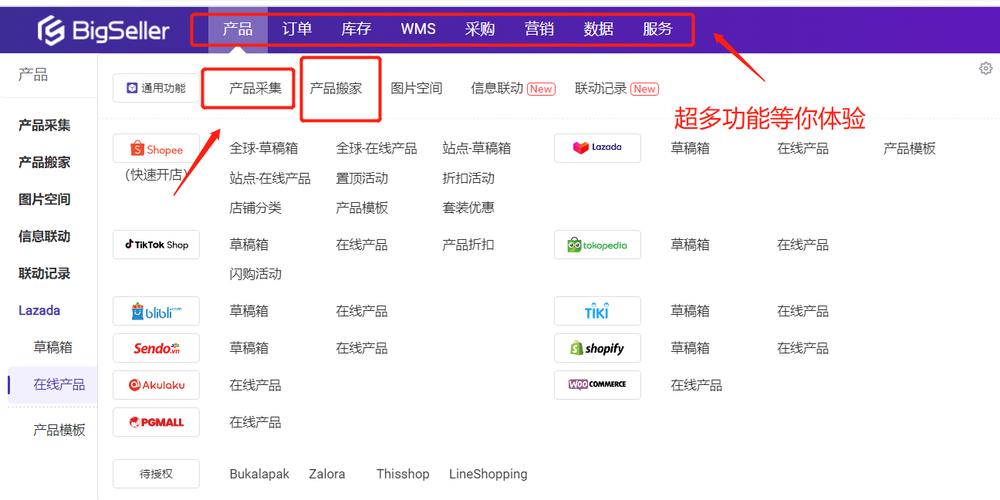1000x500 pixels.
Task: Open Shopee 全球-草稿箱 link
Action: (263, 148)
